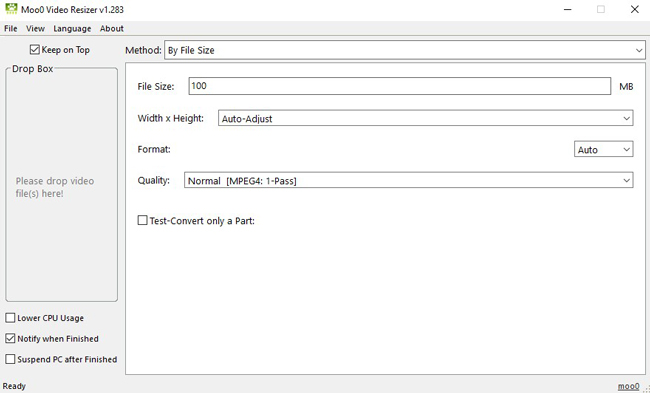Click the Quality label
This screenshot has width=650, height=393.
click(154, 180)
